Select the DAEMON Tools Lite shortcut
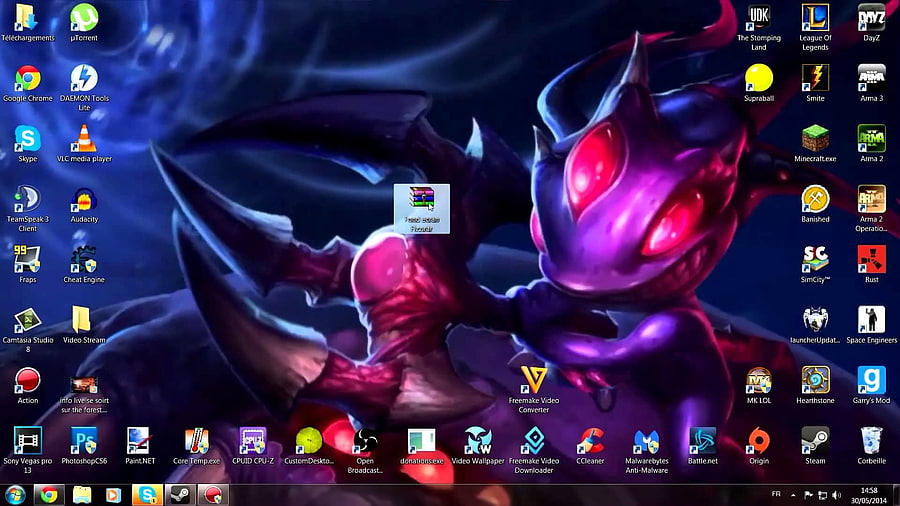Screen dimensions: 900x506 point(84,87)
